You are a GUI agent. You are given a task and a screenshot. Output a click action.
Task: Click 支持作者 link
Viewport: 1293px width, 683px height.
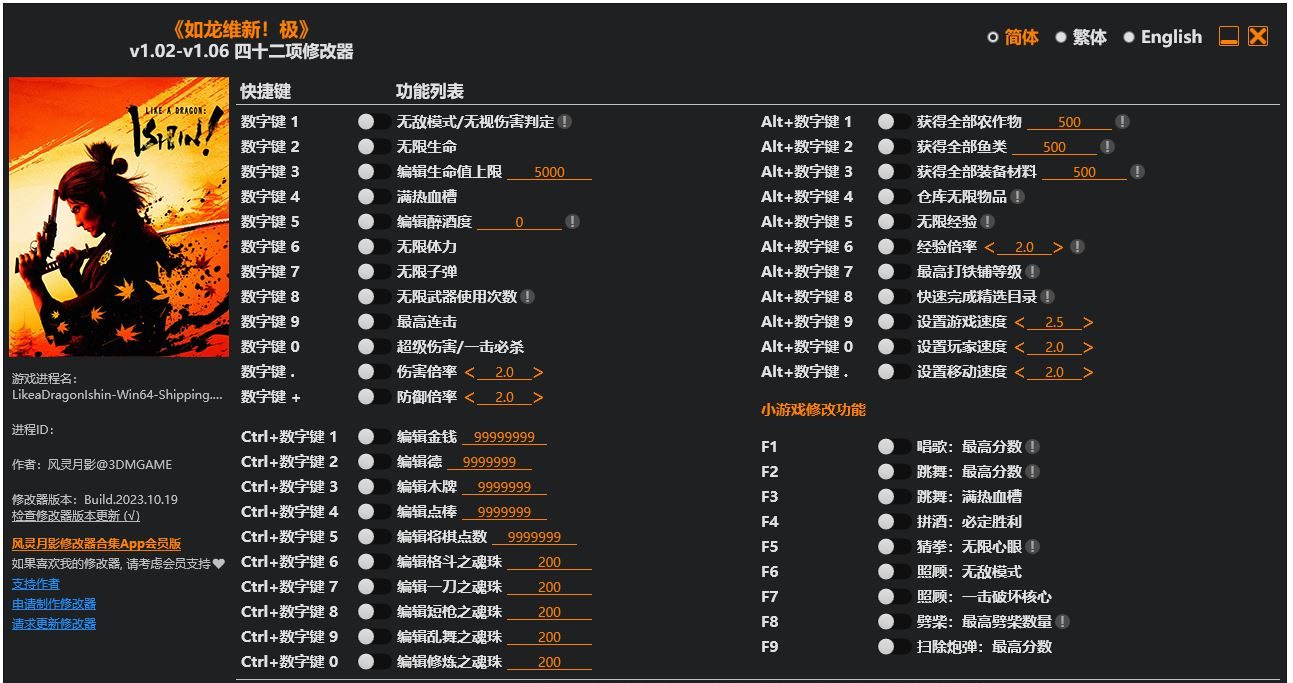pyautogui.click(x=36, y=584)
